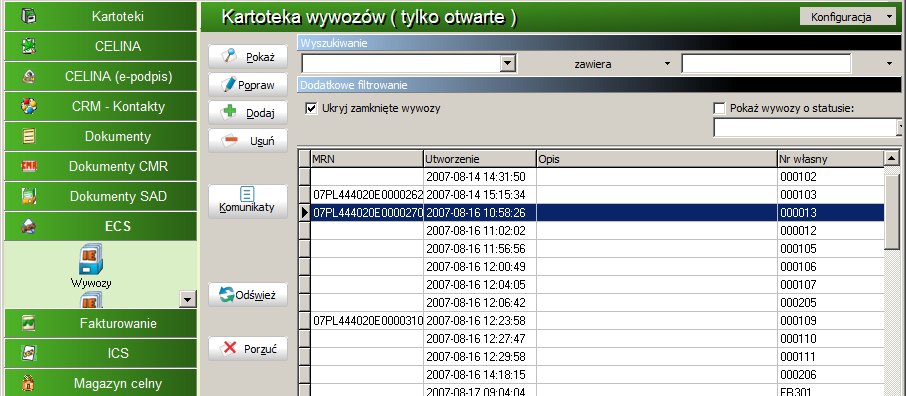Image resolution: width=906 pixels, height=396 pixels.
Task: Open the Kartoteki menu section
Action: pos(101,16)
